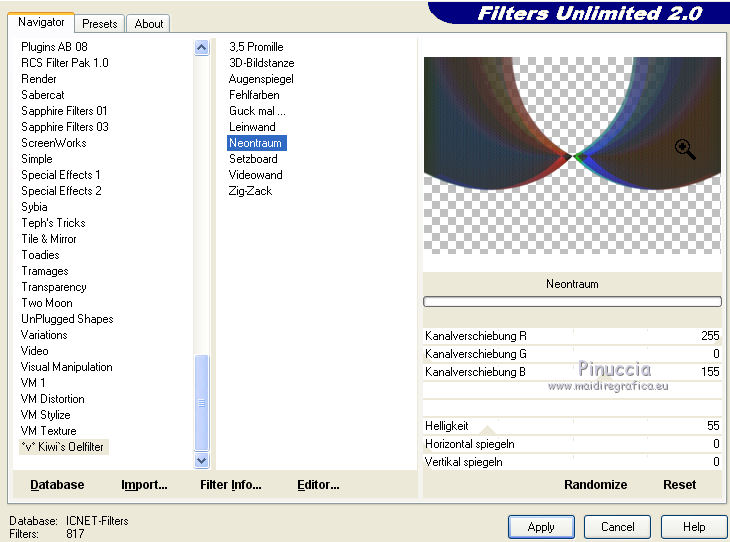Select Special Effects 1
Image resolution: width=730 pixels, height=542 pixels.
tap(61, 175)
